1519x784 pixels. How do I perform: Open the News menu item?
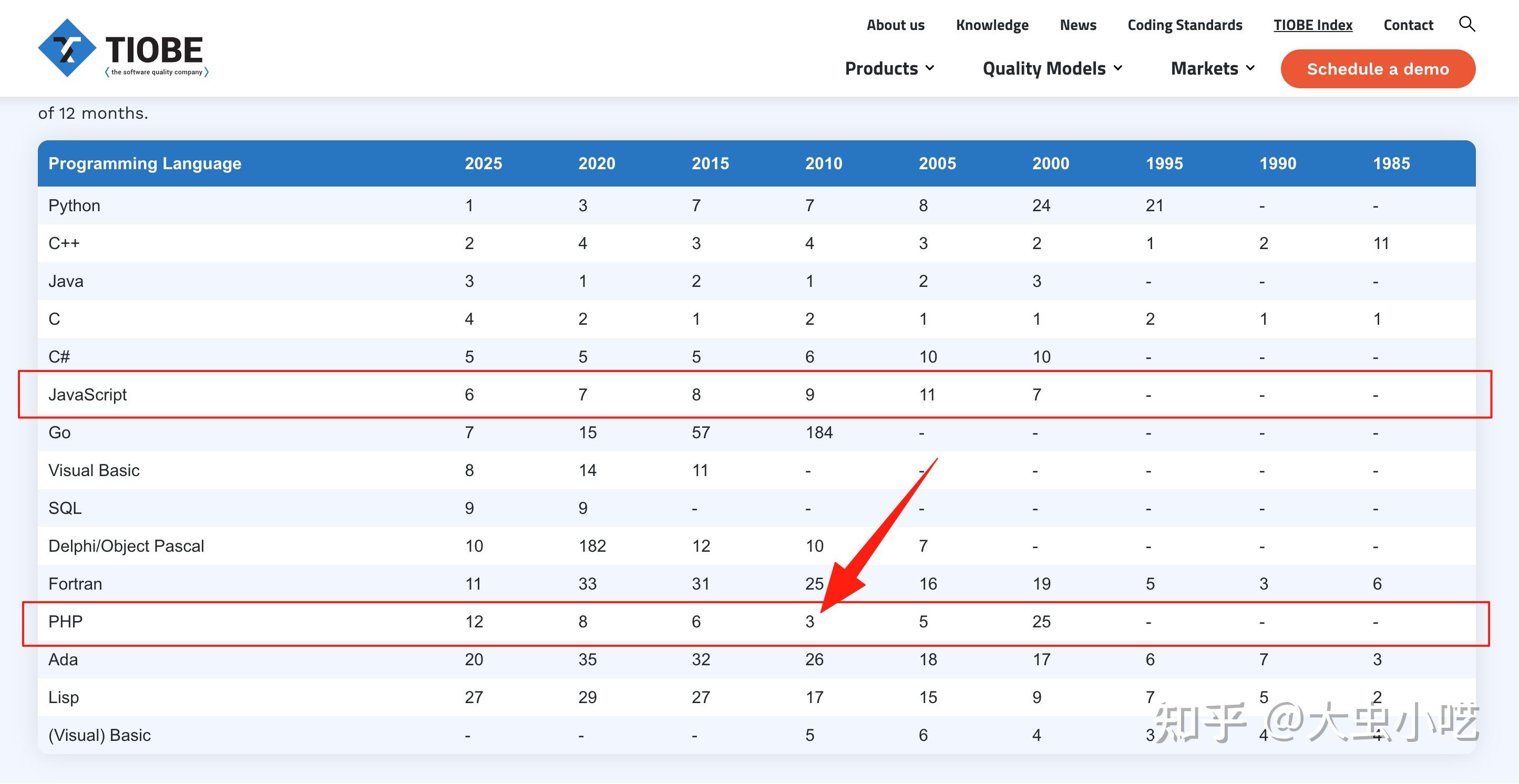[1078, 25]
